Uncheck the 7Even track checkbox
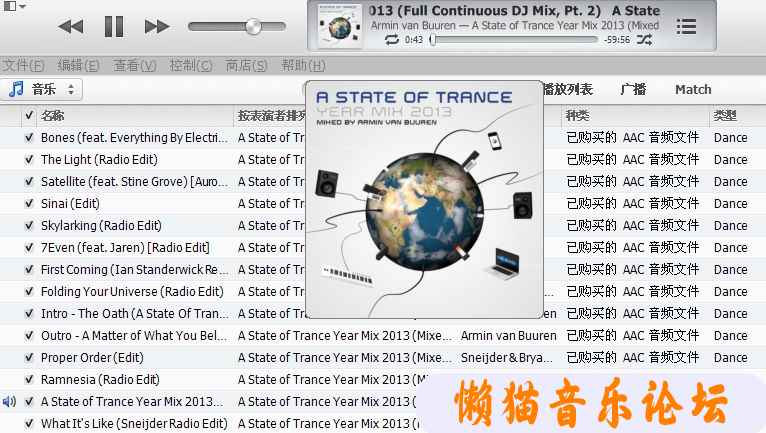Image resolution: width=766 pixels, height=433 pixels. point(29,248)
